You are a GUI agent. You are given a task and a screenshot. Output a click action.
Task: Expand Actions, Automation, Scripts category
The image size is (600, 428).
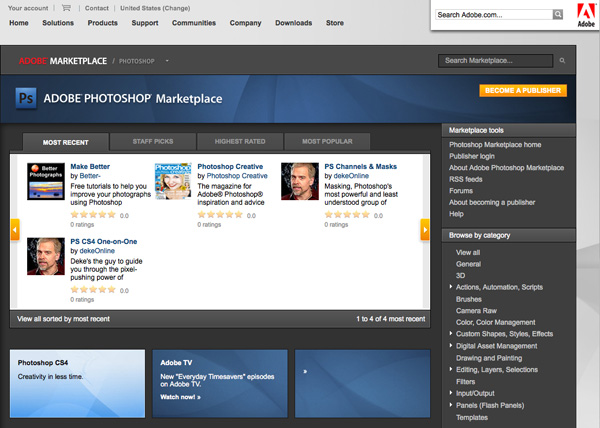point(450,287)
